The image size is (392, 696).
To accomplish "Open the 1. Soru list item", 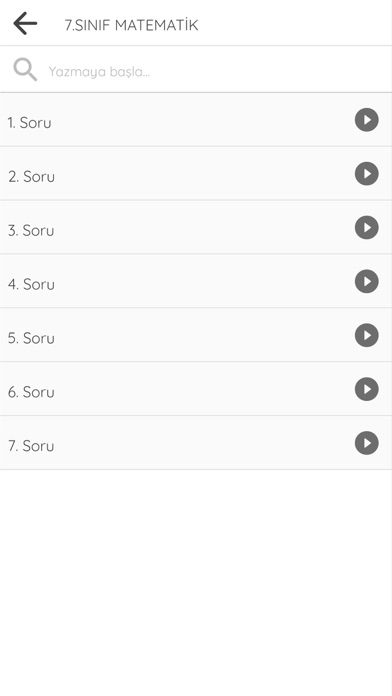I will click(195, 119).
